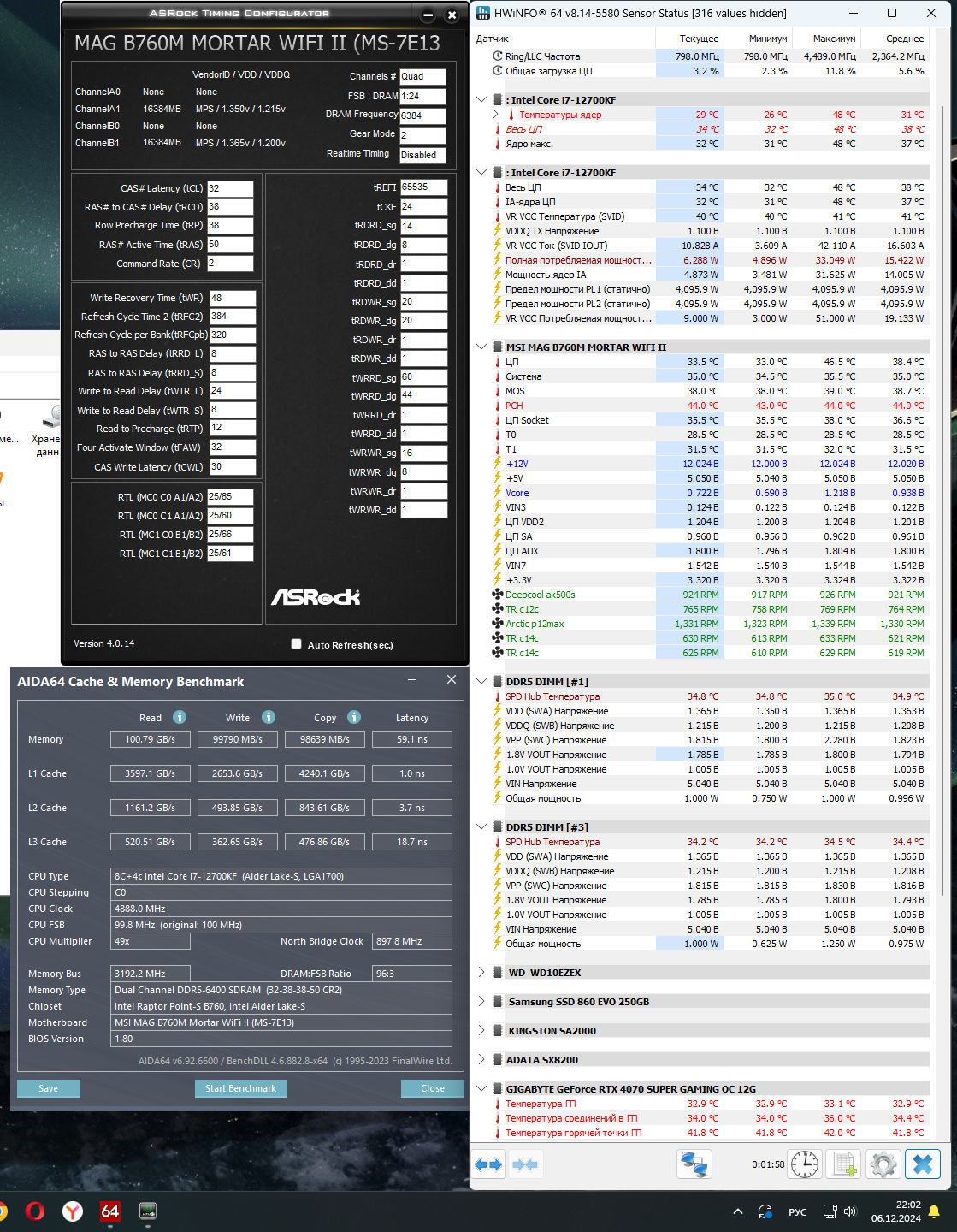Open Yandex browser from taskbar

[x=73, y=1211]
